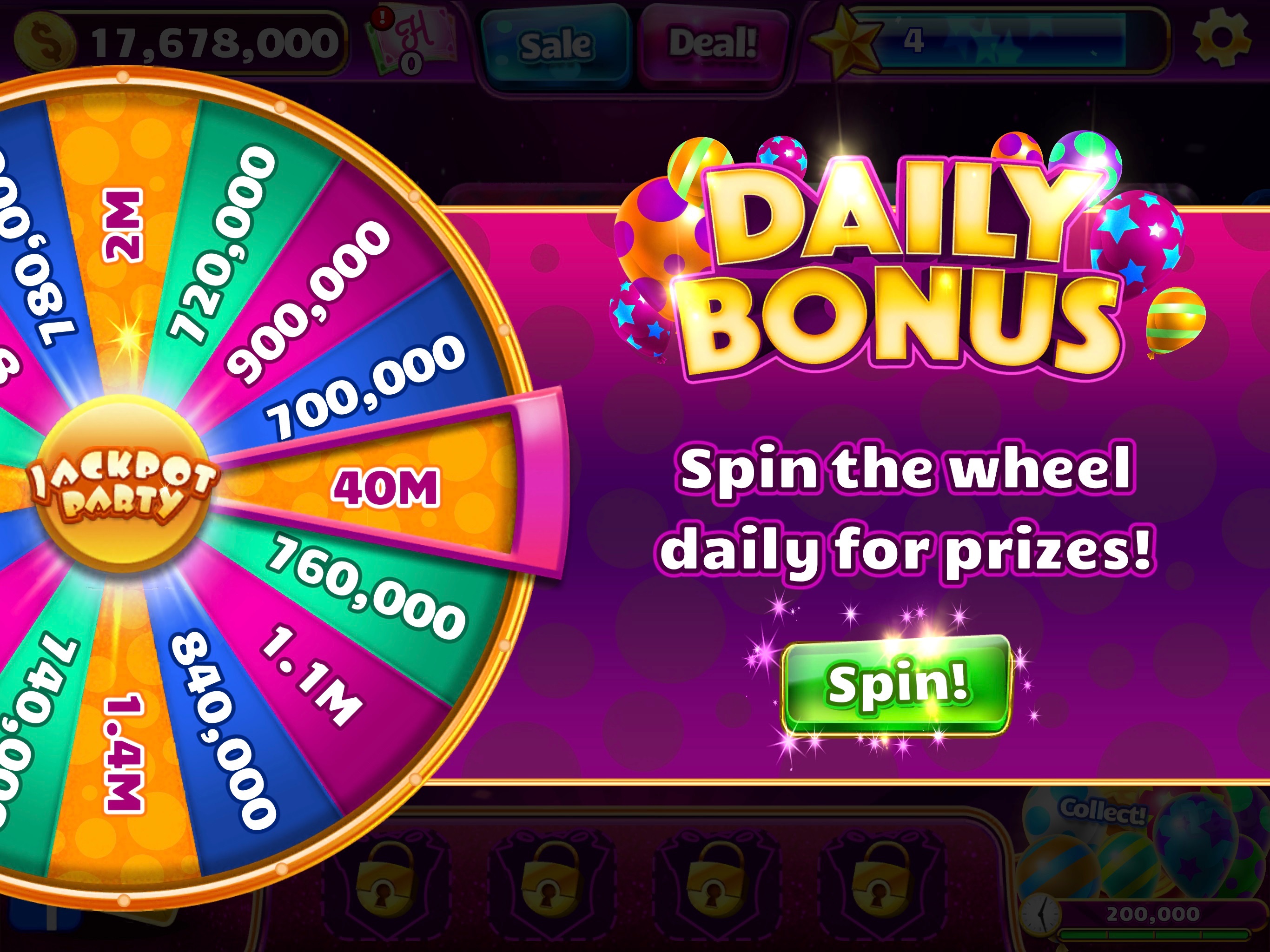This screenshot has width=1270, height=952.
Task: Click the clock timer icon
Action: pos(1040,915)
